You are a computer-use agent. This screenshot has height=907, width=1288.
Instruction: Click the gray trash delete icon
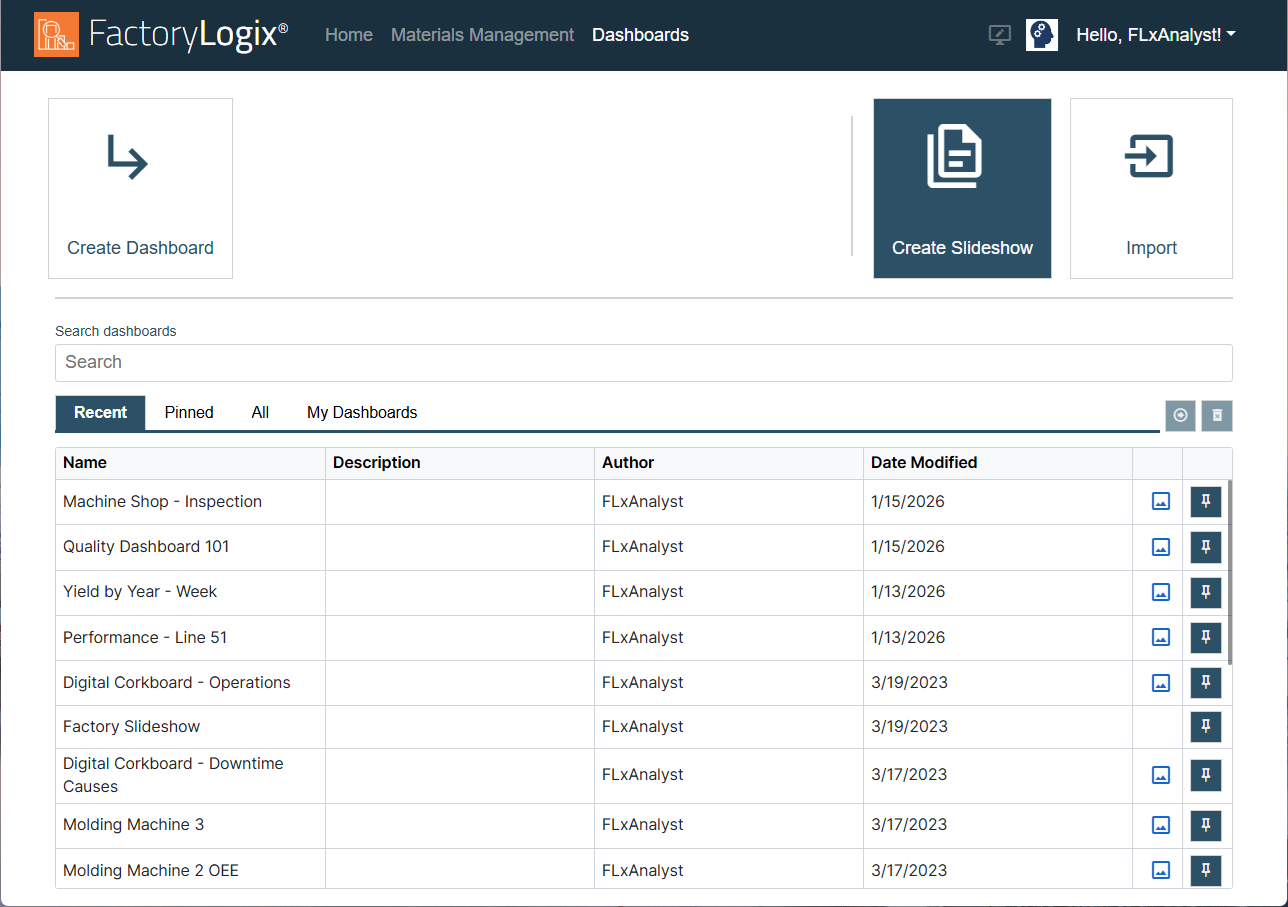(x=1217, y=415)
